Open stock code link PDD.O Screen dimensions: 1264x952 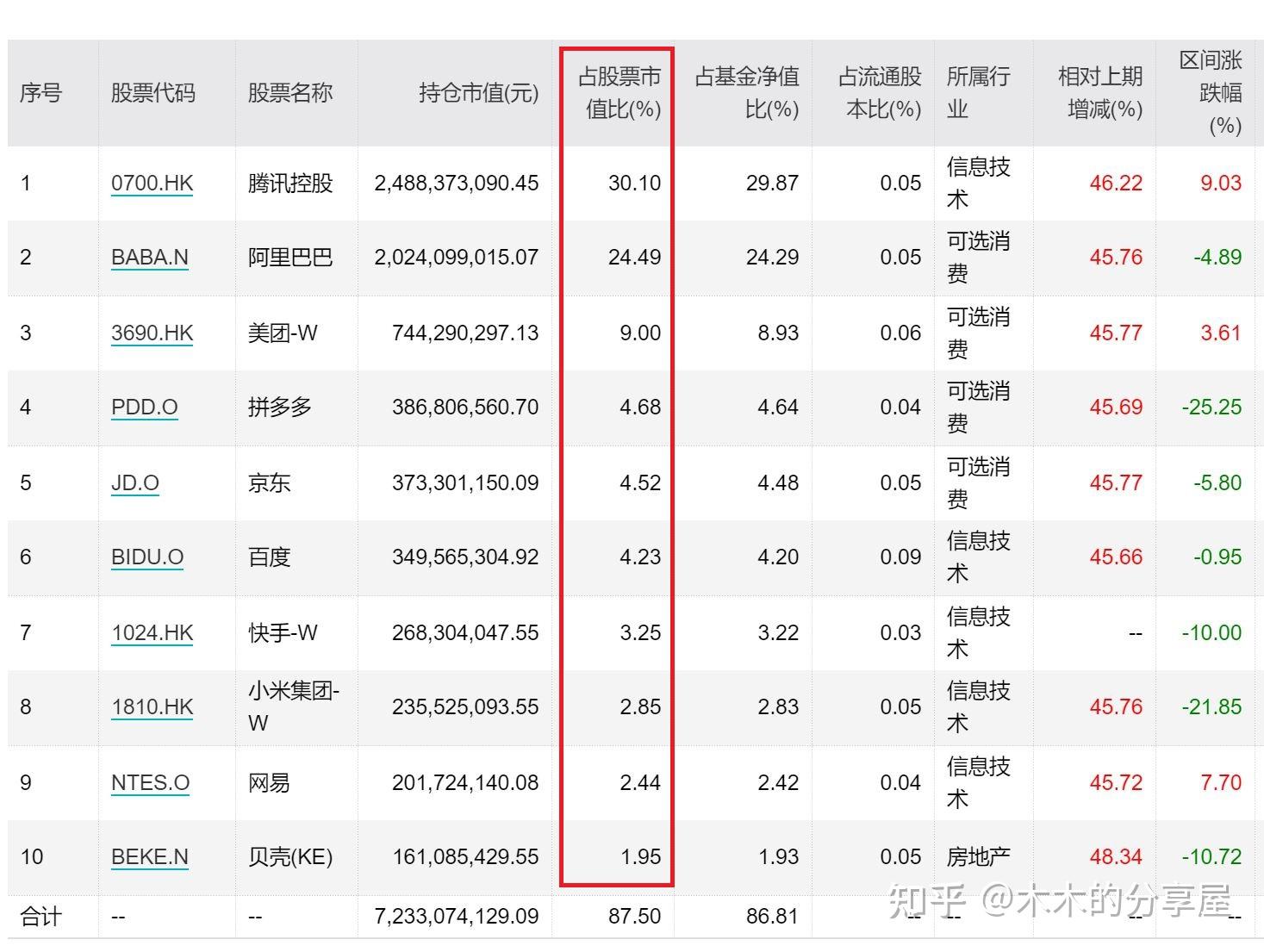coord(145,407)
